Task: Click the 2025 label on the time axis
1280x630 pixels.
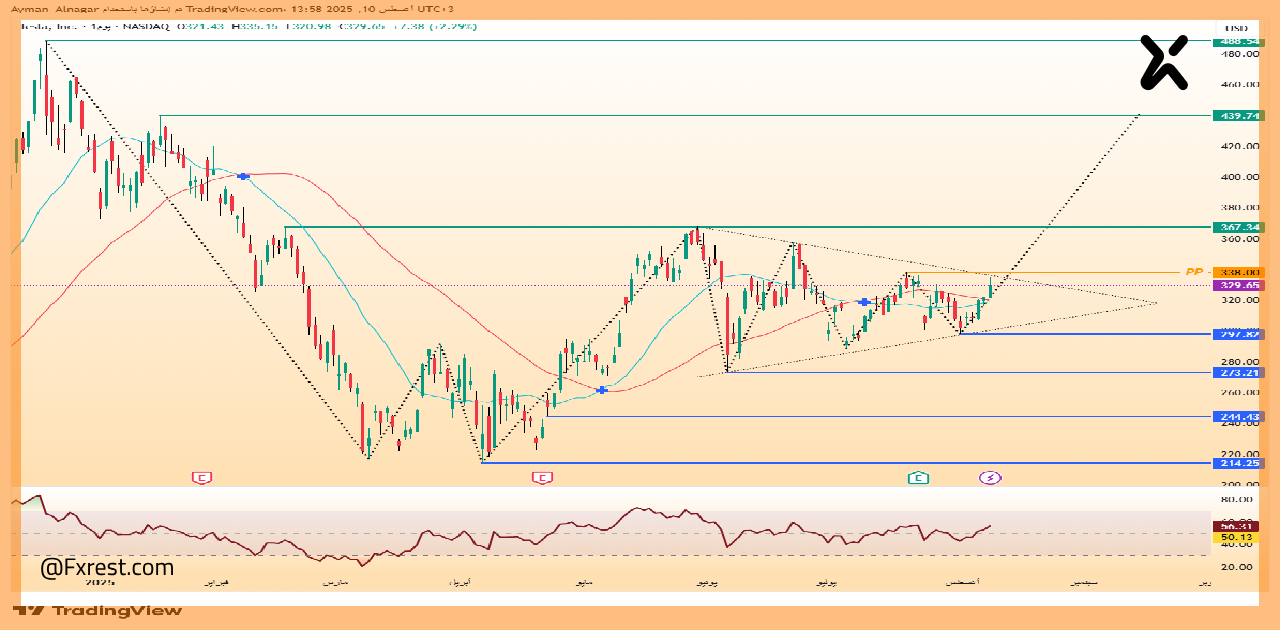Action: click(x=100, y=581)
